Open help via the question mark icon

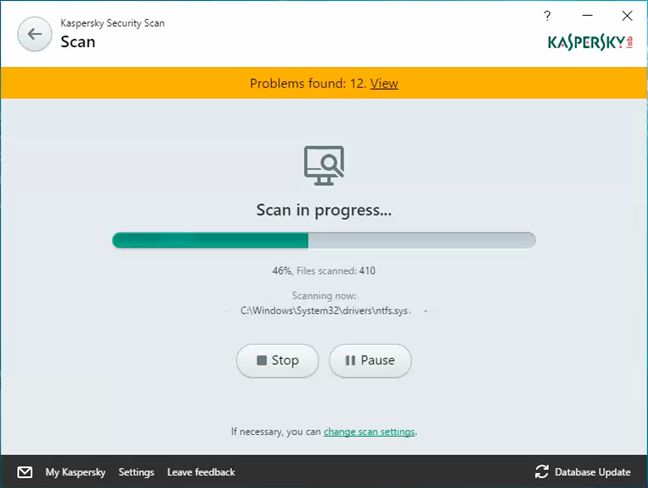click(x=547, y=16)
